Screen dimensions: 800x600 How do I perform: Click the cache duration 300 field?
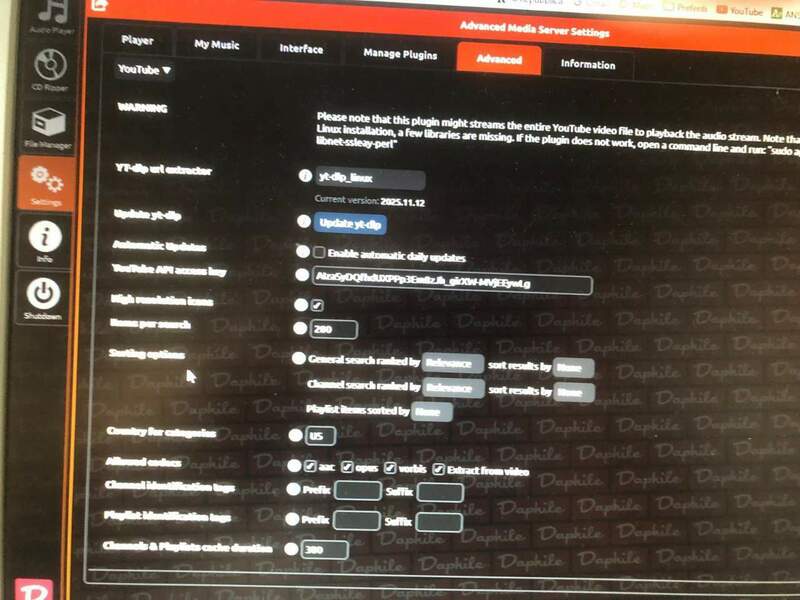pos(324,549)
